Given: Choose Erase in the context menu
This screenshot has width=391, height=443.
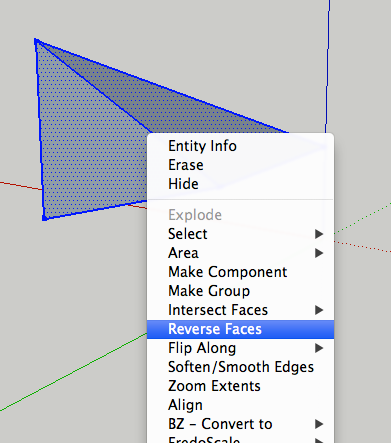Looking at the screenshot, I should (x=240, y=165).
